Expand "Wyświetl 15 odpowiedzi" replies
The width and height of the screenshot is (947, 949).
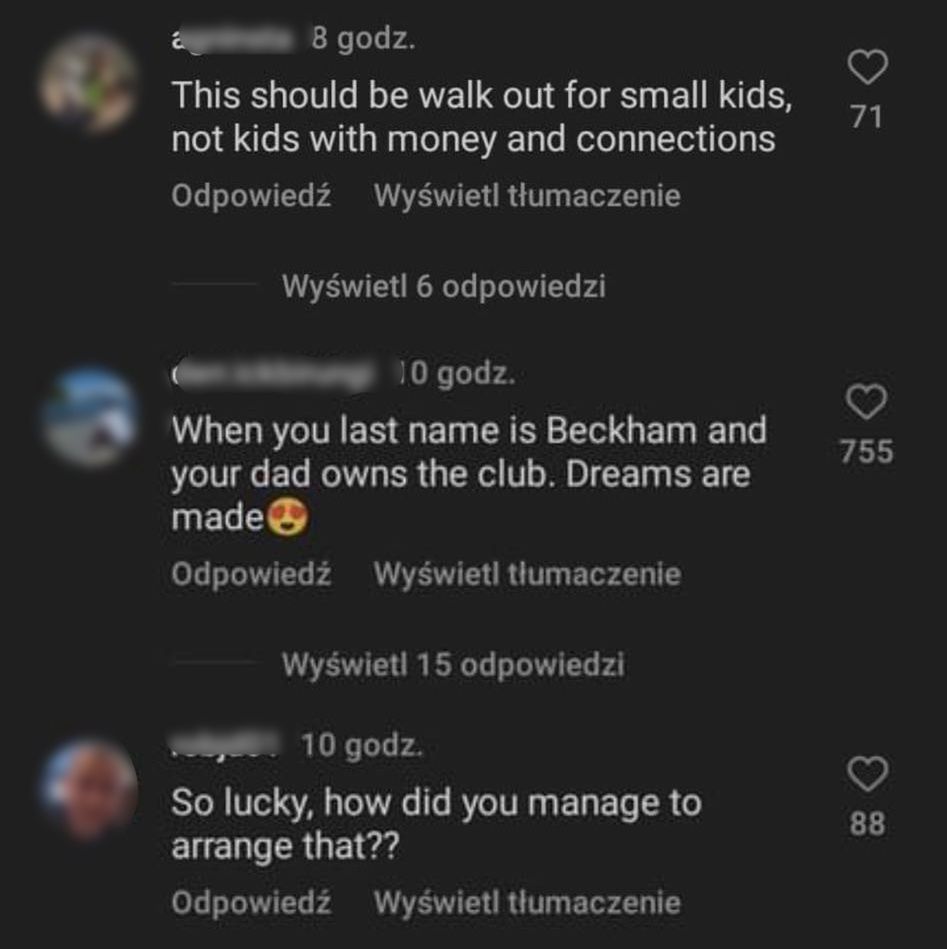pyautogui.click(x=453, y=665)
